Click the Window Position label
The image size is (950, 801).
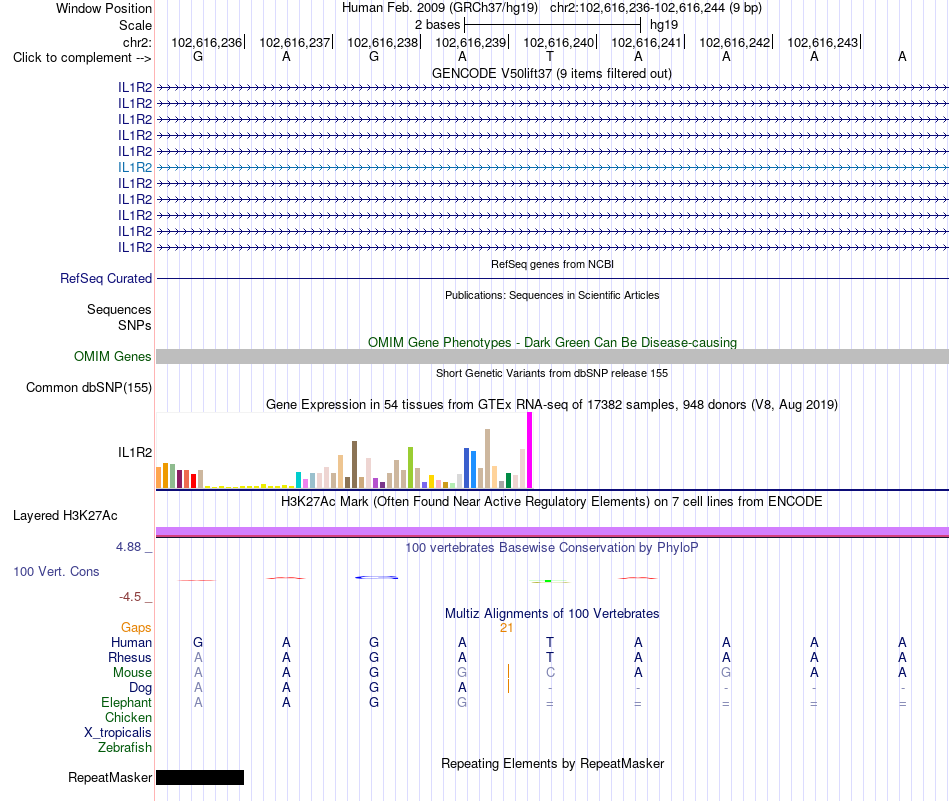pyautogui.click(x=104, y=8)
